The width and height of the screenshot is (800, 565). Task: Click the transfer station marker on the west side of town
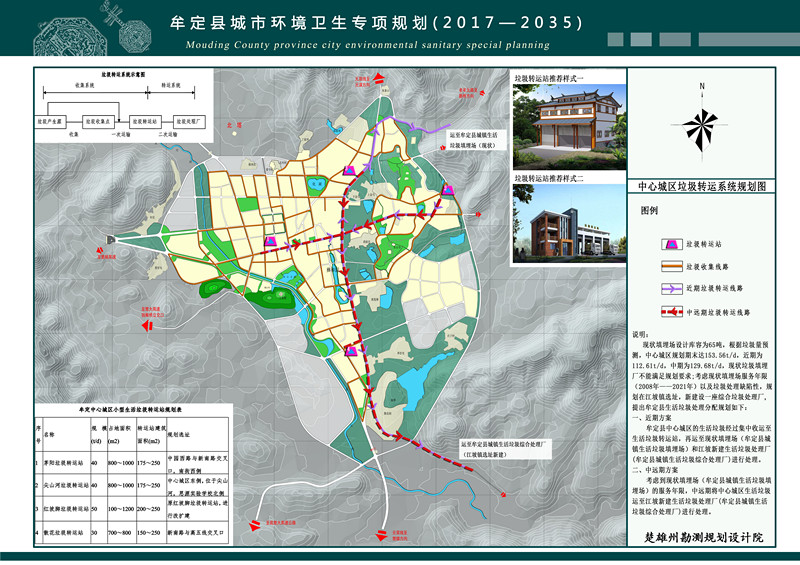(271, 241)
